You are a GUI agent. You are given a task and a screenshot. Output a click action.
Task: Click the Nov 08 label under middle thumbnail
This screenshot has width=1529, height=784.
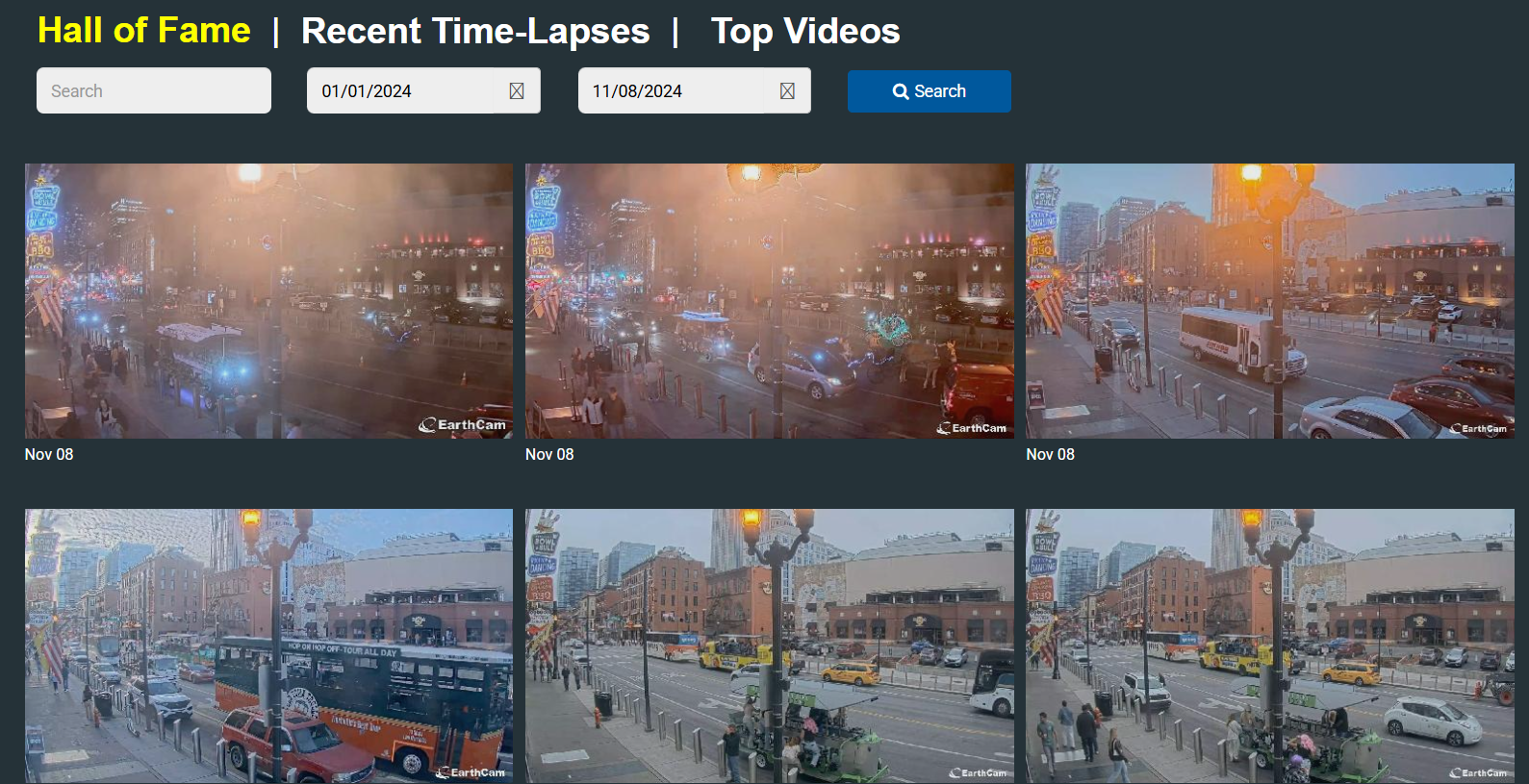click(549, 454)
